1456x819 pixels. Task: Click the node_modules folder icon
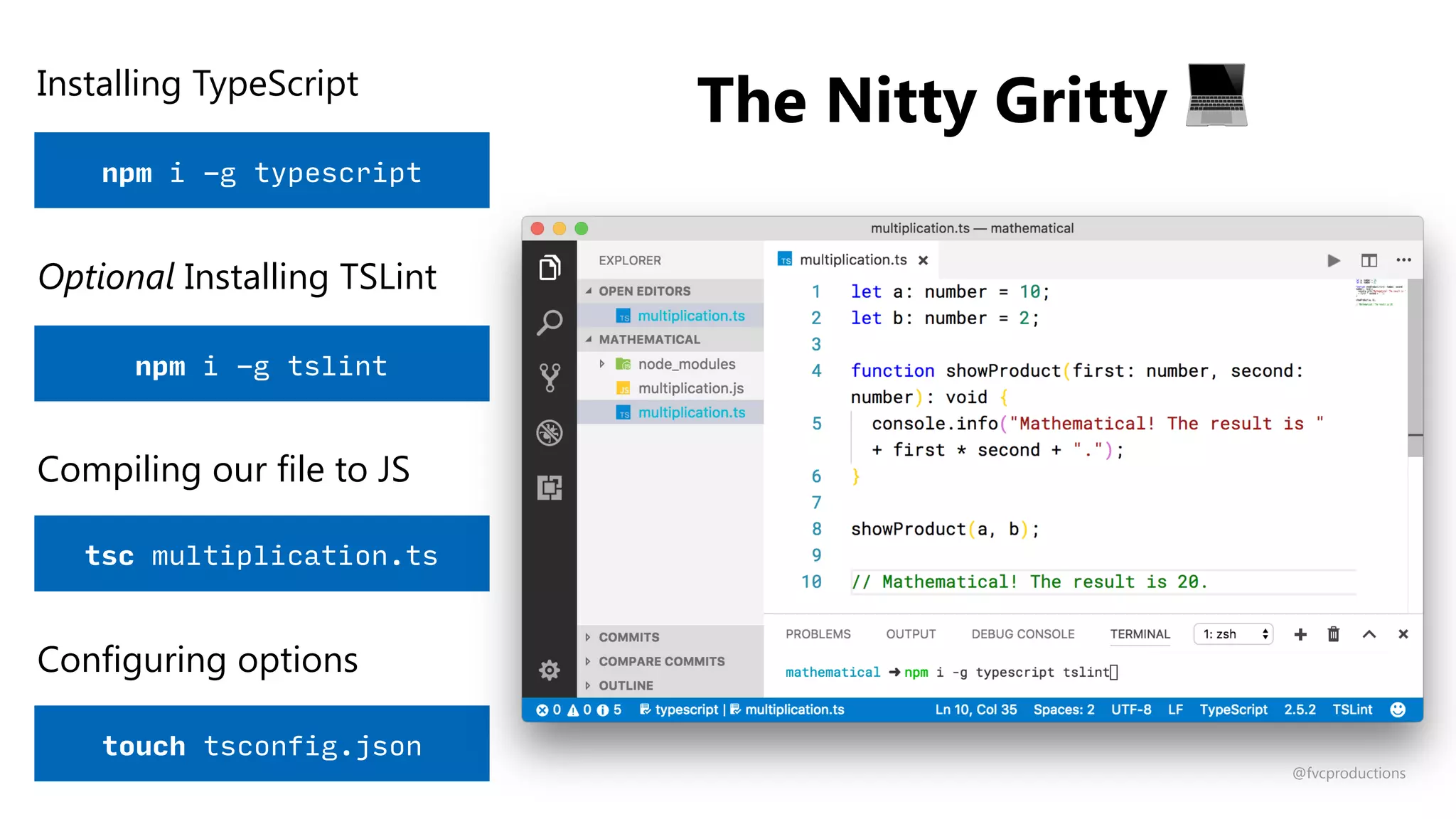pyautogui.click(x=623, y=364)
